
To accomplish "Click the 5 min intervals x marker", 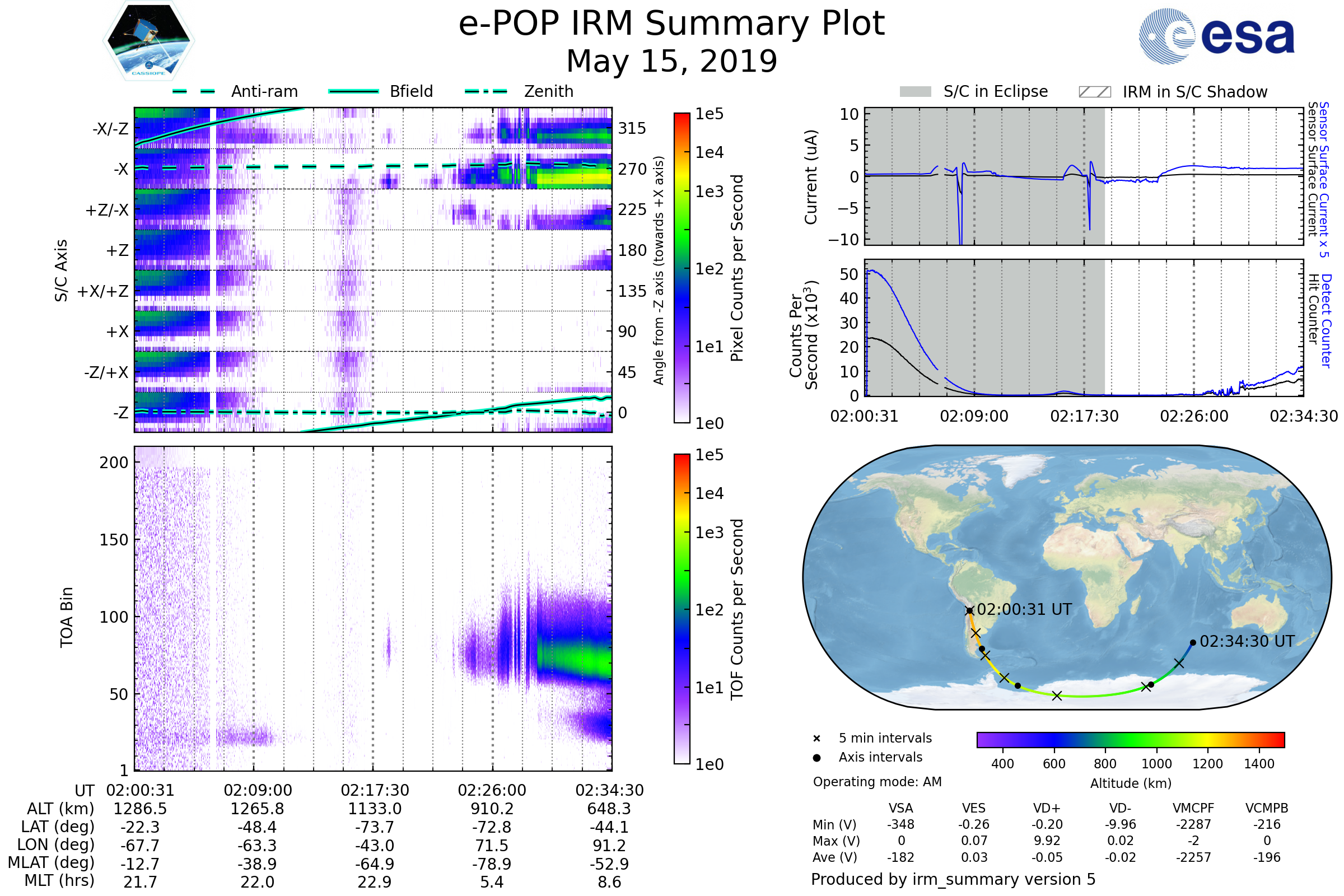I will [x=817, y=738].
